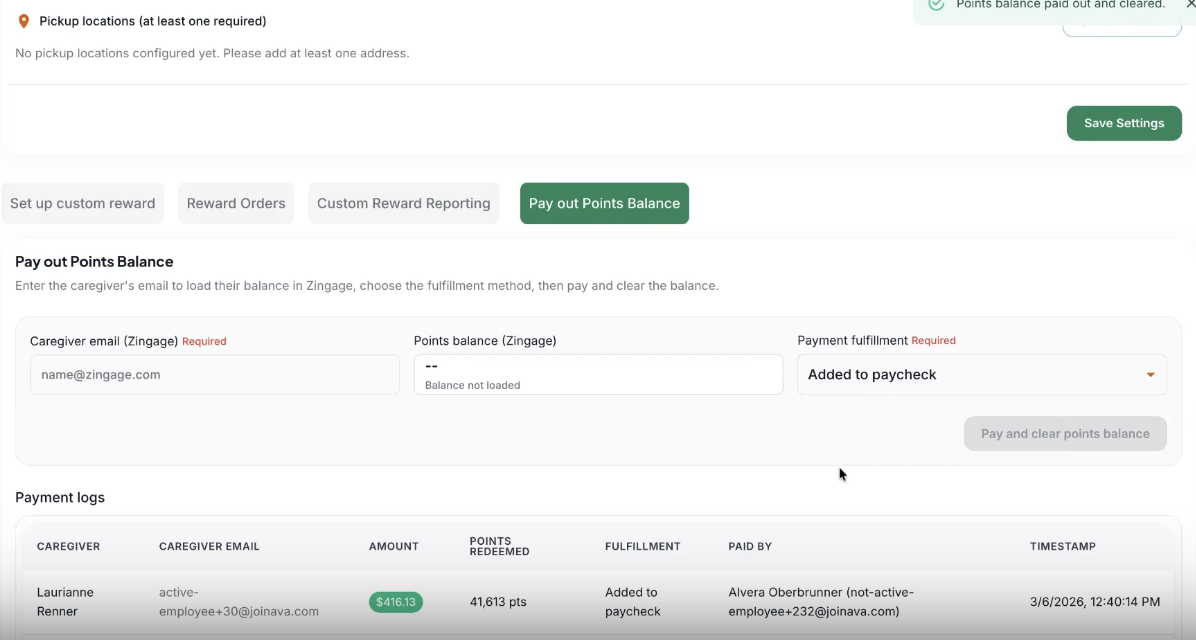The height and width of the screenshot is (640, 1196).
Task: Click the active-employee+30@joinava.com email cell
Action: [x=239, y=602]
